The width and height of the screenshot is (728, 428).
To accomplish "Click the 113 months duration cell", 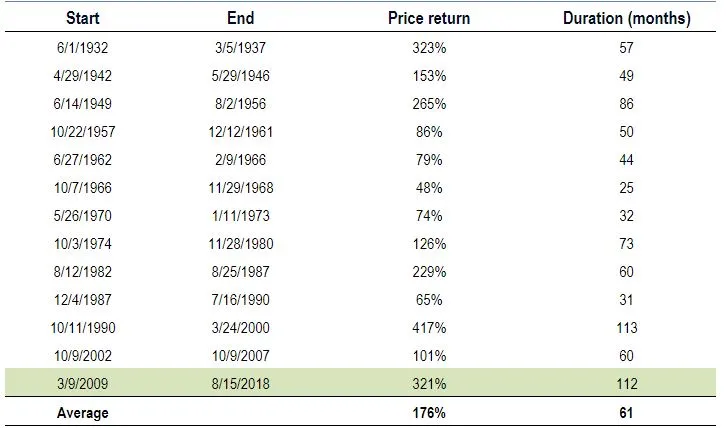I will coord(626,328).
